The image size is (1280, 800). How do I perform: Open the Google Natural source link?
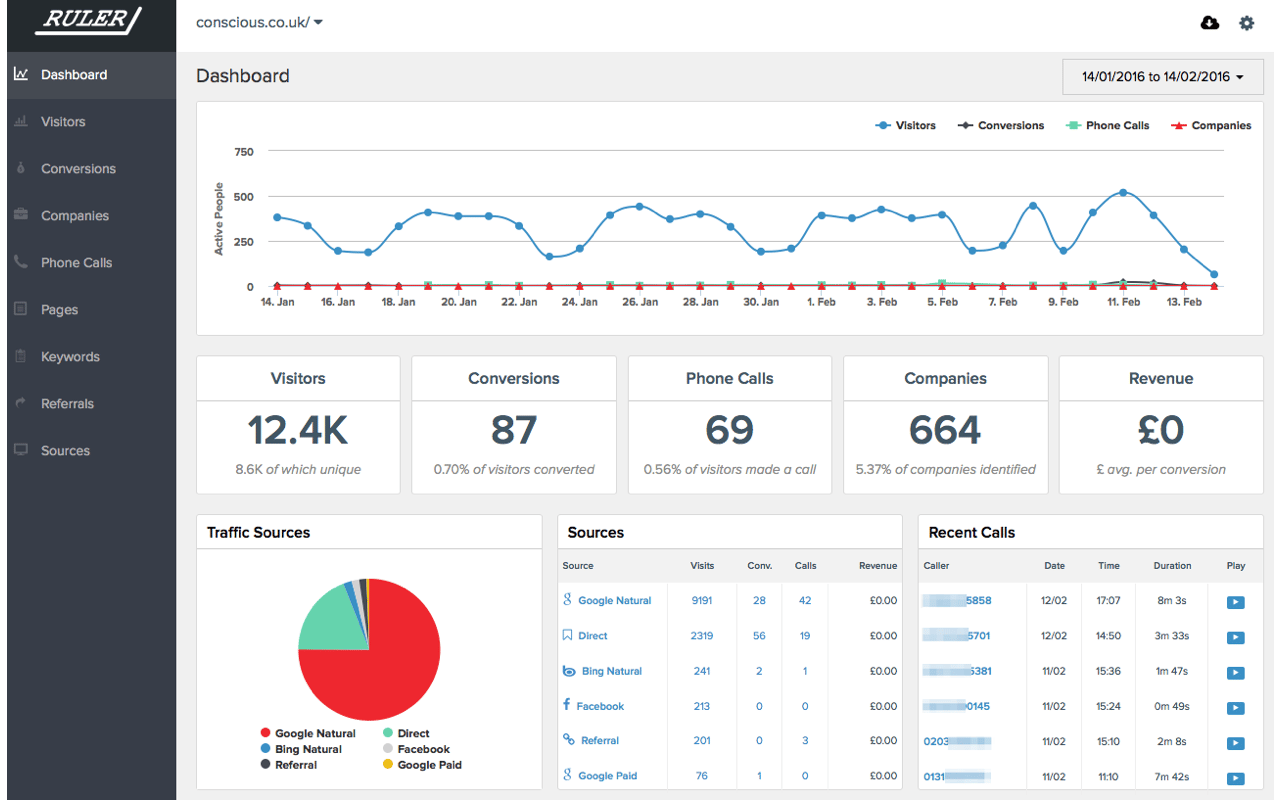tap(617, 600)
